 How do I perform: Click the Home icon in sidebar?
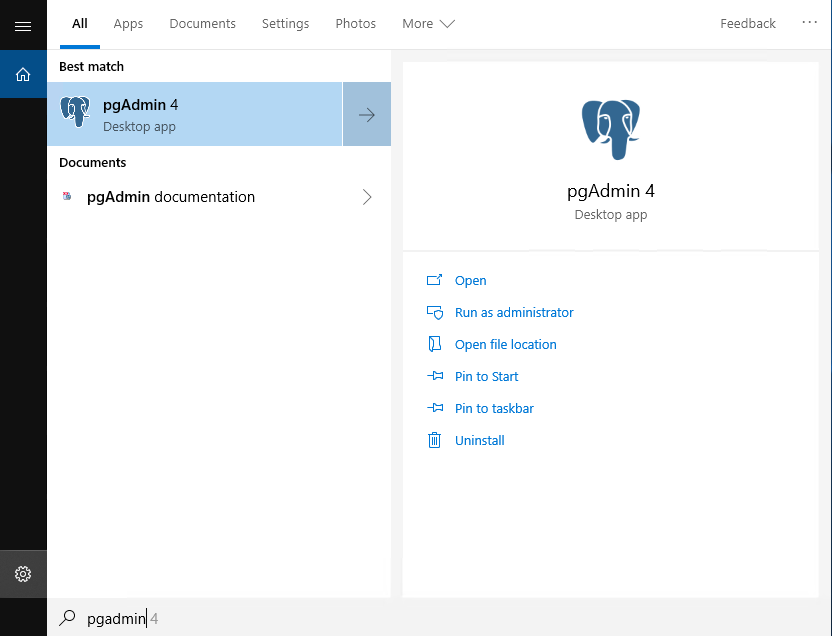point(23,74)
